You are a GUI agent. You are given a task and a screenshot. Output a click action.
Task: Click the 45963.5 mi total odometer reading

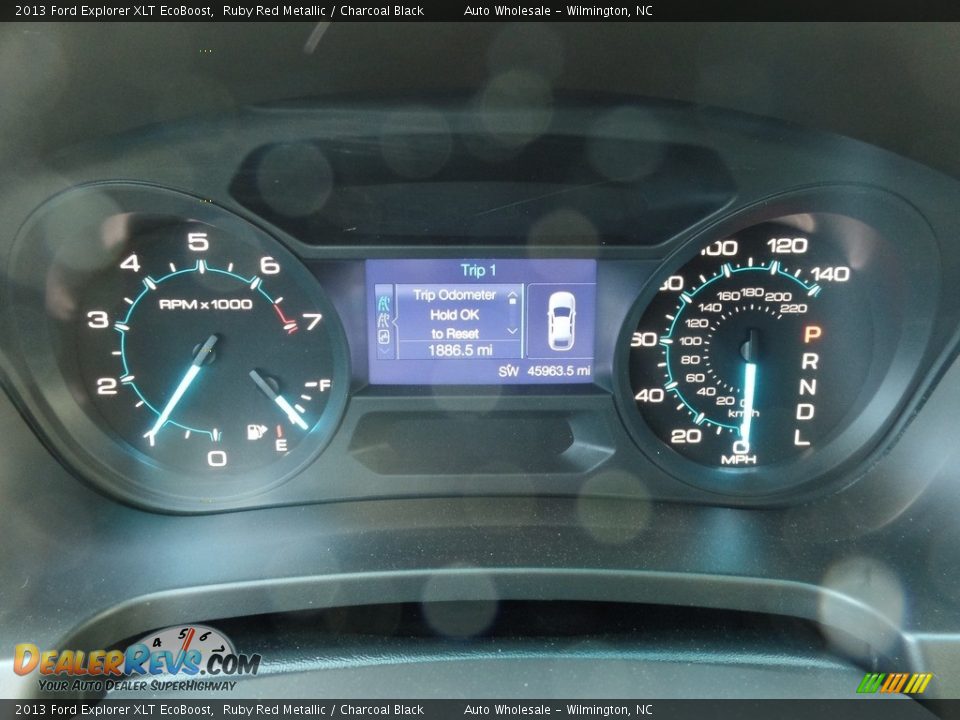pyautogui.click(x=558, y=371)
